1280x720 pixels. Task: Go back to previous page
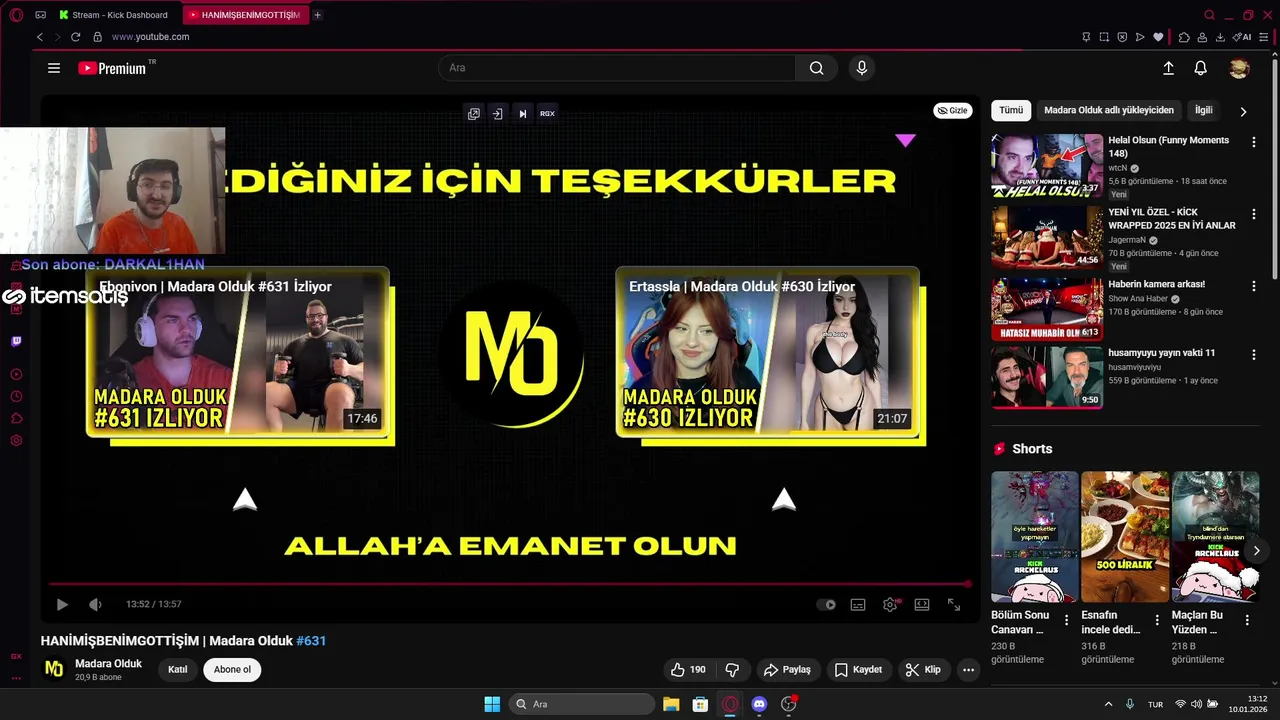[40, 37]
